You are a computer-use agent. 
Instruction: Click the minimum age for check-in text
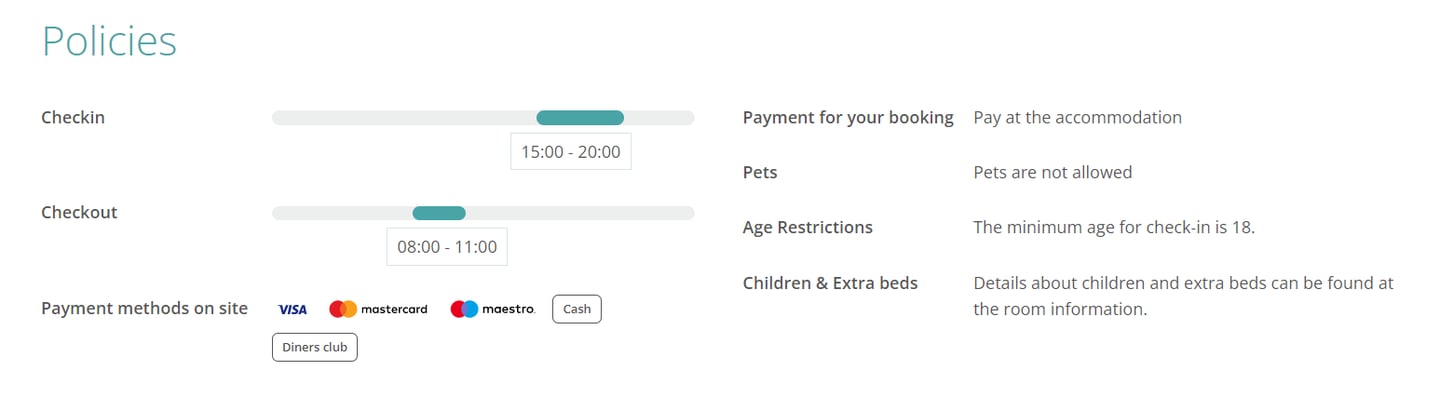click(1114, 227)
